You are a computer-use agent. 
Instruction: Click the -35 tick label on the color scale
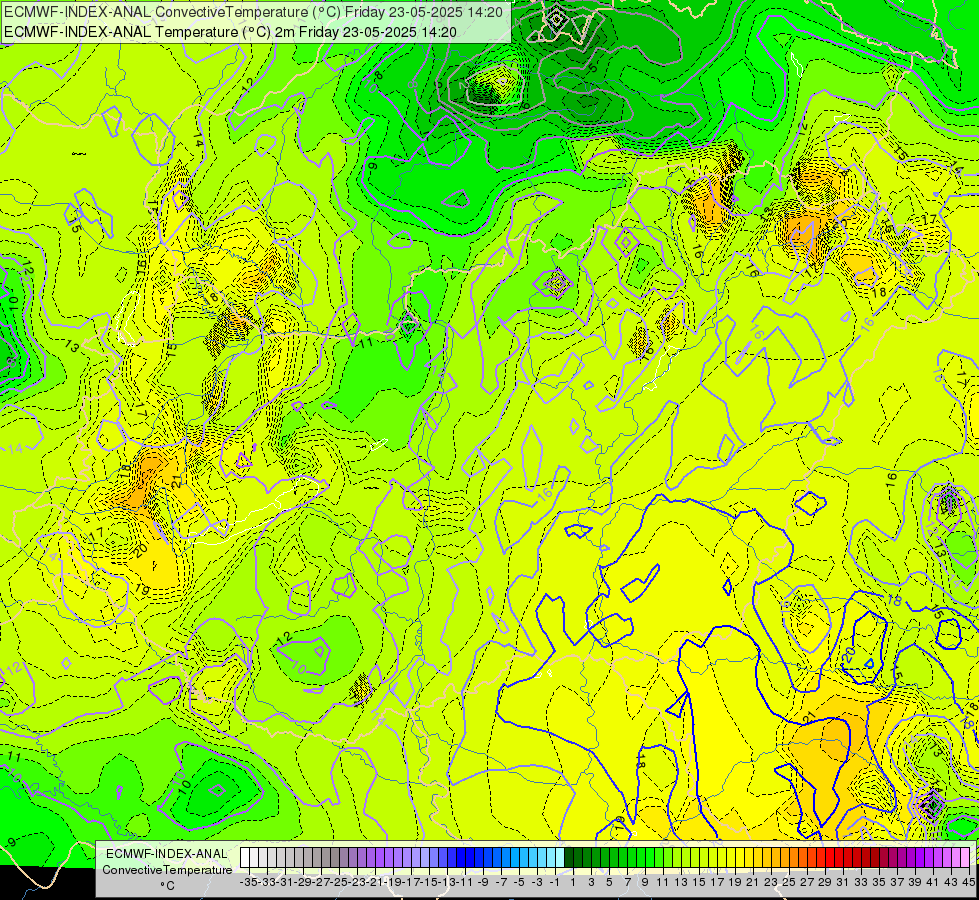248,882
